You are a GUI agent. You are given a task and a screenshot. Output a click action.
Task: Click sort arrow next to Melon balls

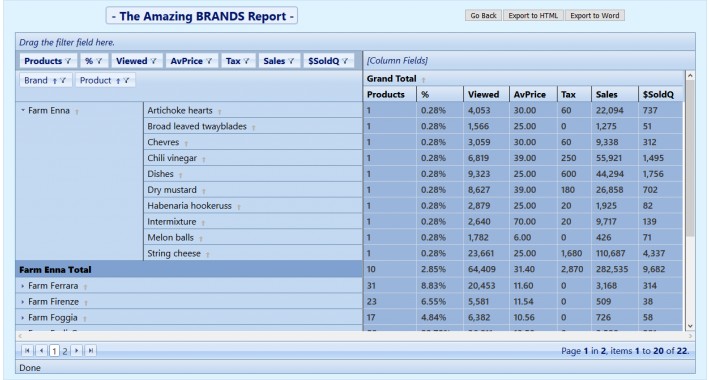coord(201,239)
